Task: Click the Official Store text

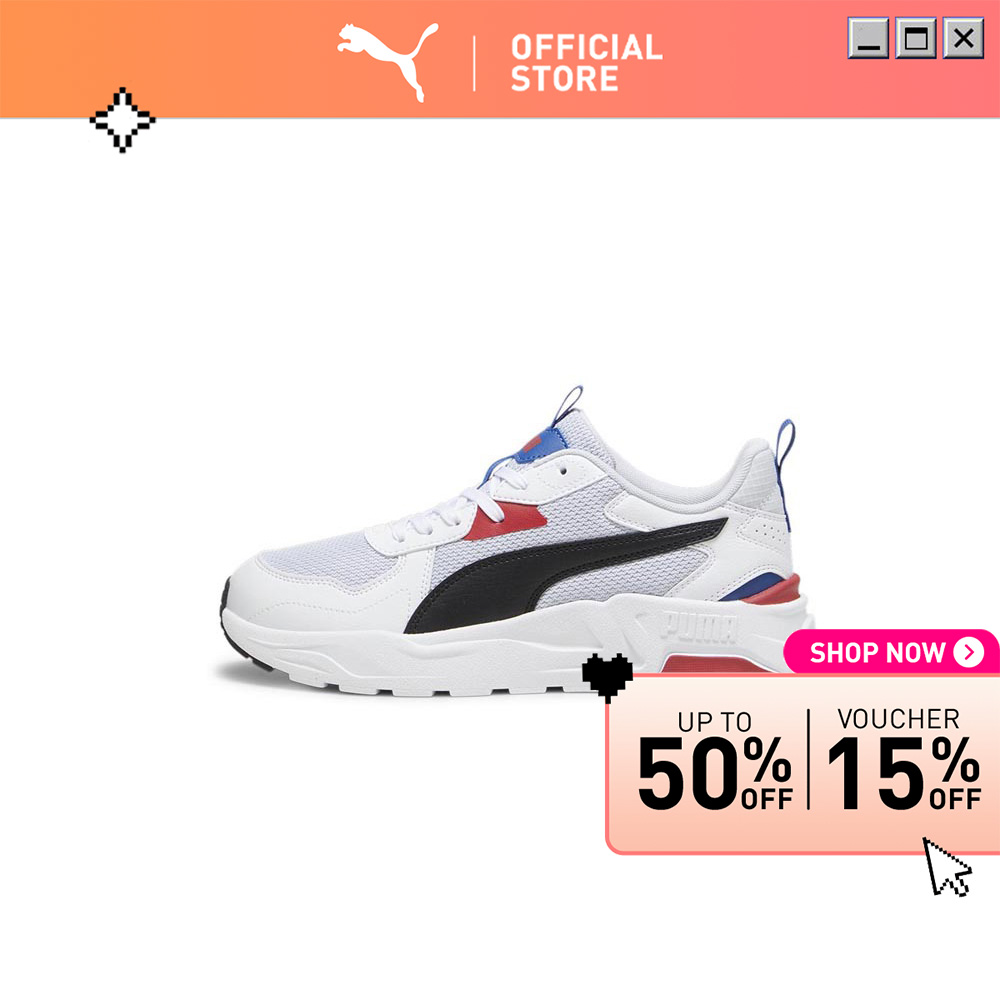Action: tap(586, 62)
